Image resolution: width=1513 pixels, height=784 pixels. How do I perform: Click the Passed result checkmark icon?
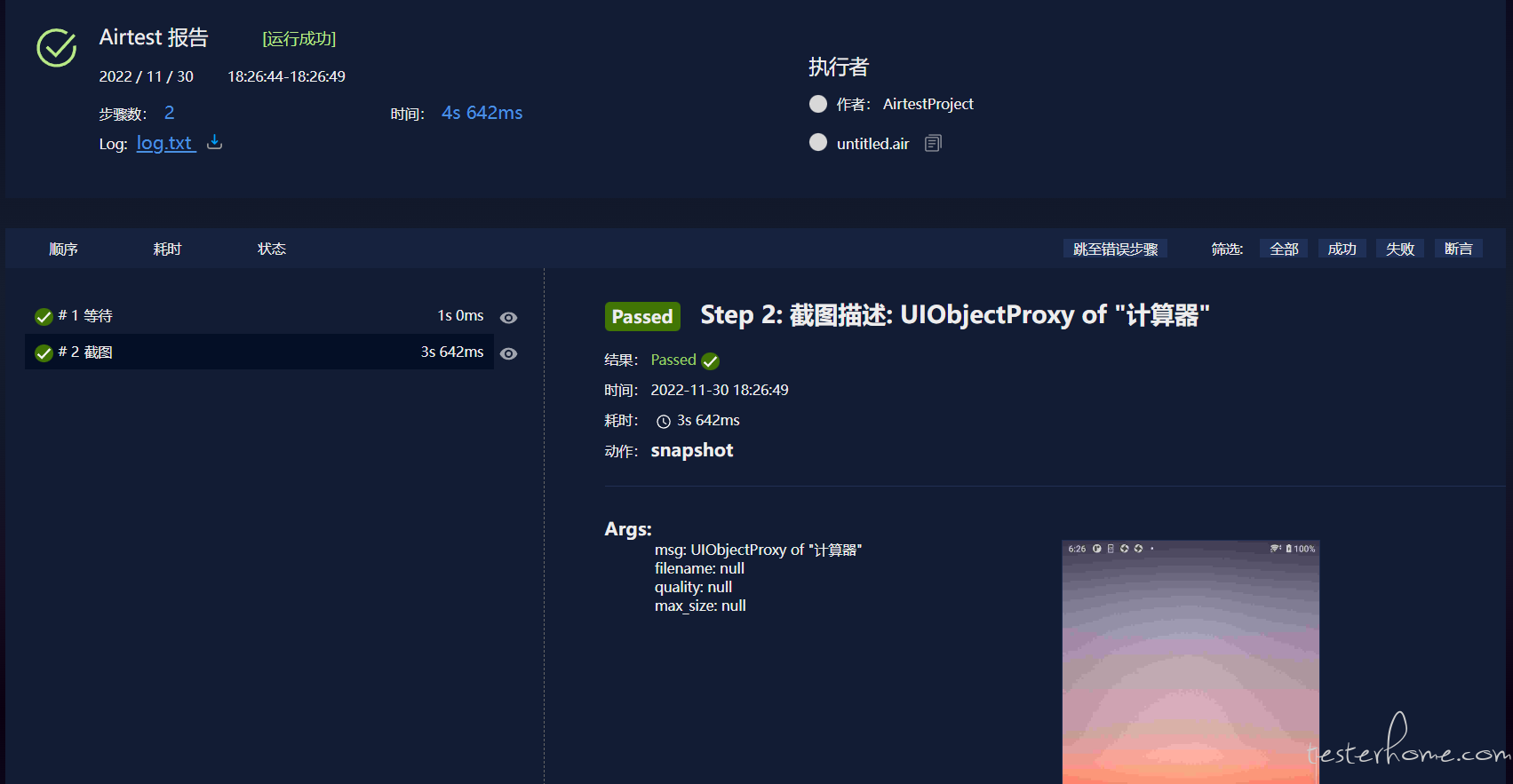711,361
